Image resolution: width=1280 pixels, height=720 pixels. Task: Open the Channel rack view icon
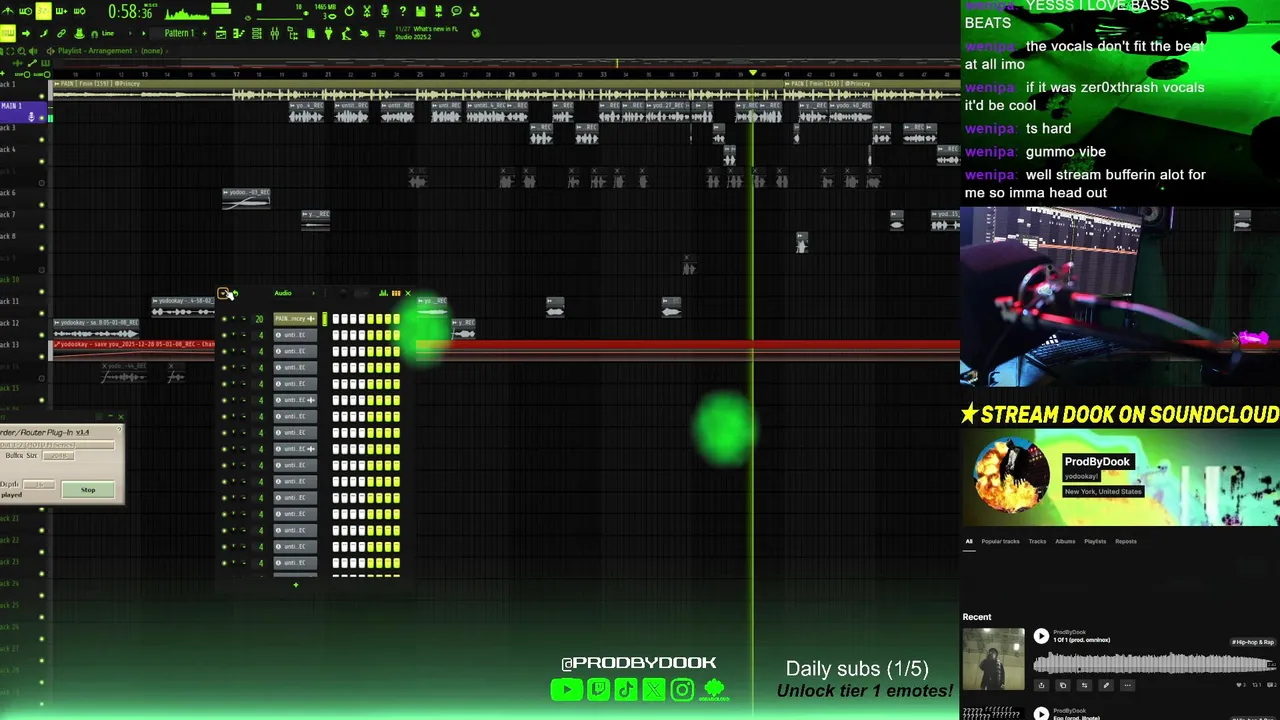(257, 33)
